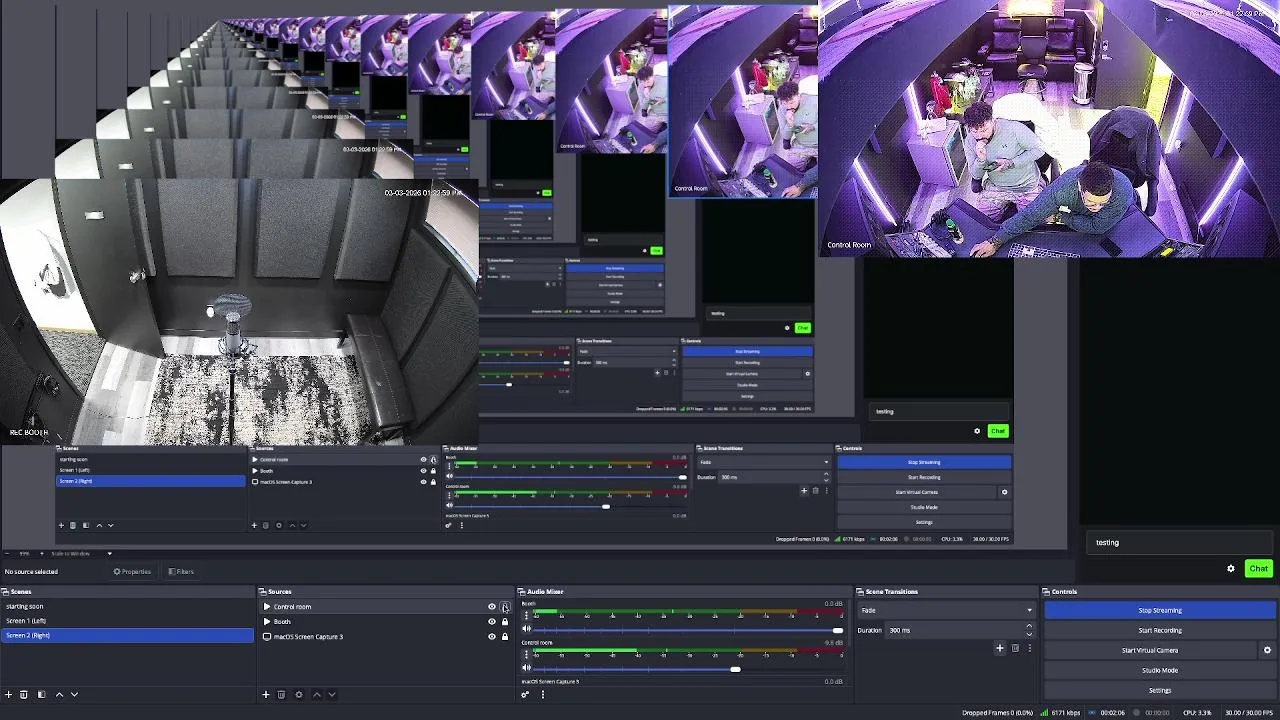Toggle the lock on the Booth source
Viewport: 1280px width, 720px height.
coord(505,622)
